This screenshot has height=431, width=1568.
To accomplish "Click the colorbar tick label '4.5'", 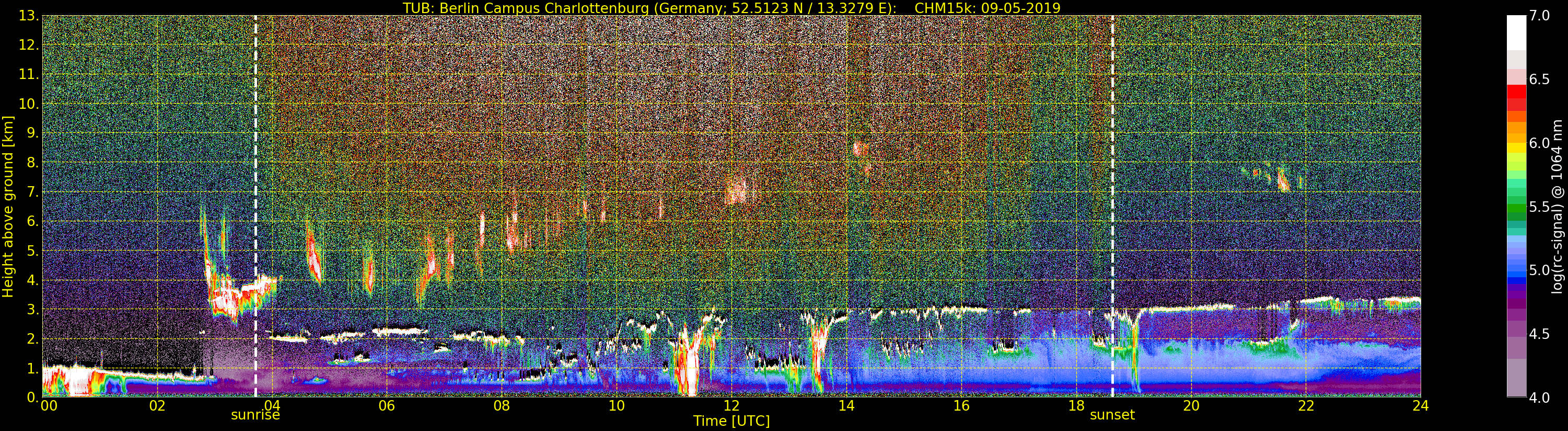I will (1539, 334).
